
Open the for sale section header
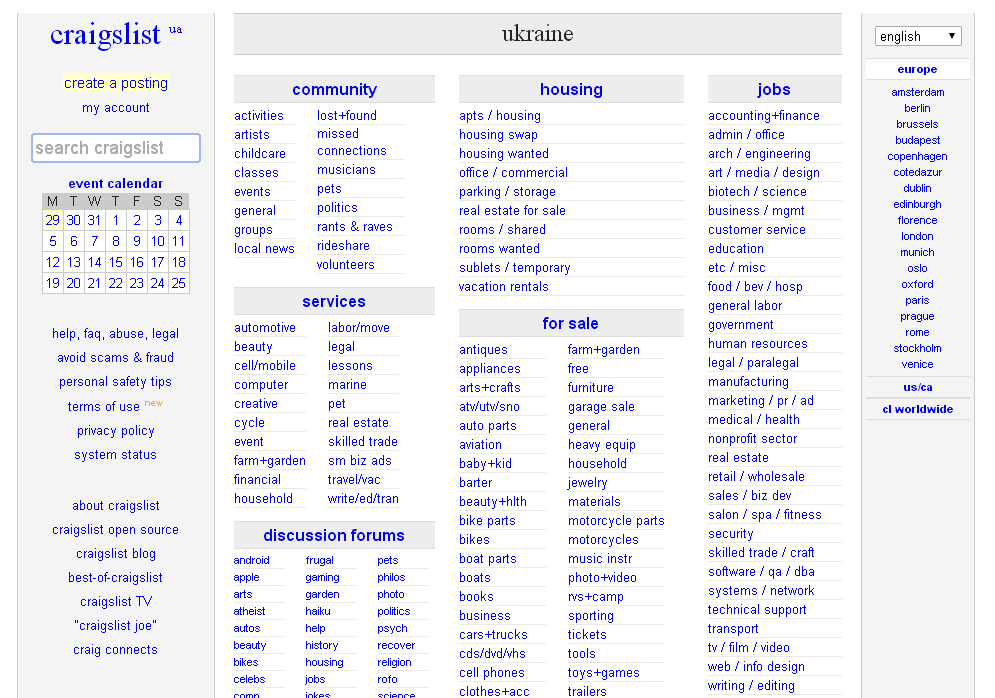tap(570, 324)
